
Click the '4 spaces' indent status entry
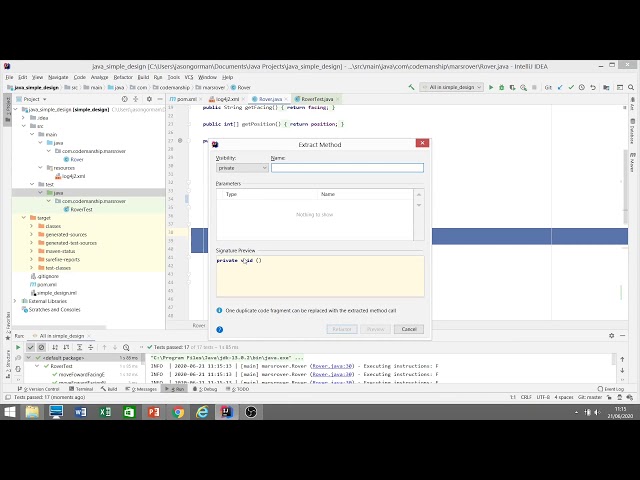click(564, 397)
